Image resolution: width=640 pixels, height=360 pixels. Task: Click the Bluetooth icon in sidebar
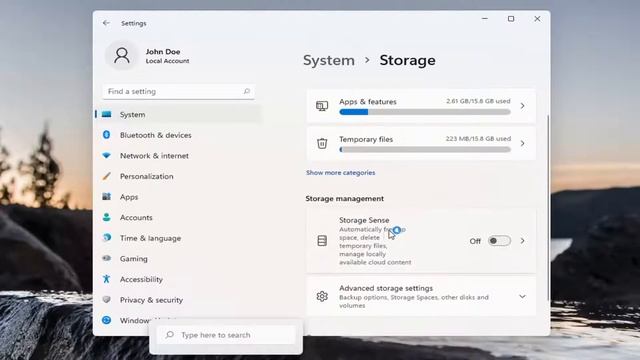click(x=107, y=135)
